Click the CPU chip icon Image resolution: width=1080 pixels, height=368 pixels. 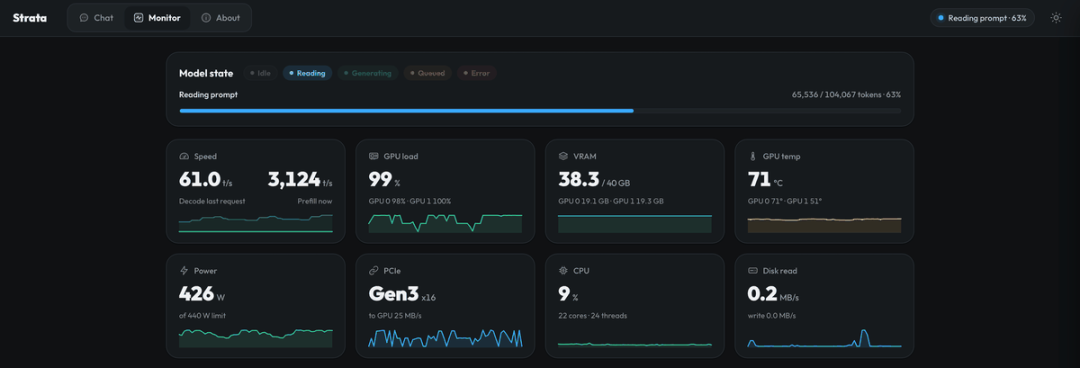563,271
